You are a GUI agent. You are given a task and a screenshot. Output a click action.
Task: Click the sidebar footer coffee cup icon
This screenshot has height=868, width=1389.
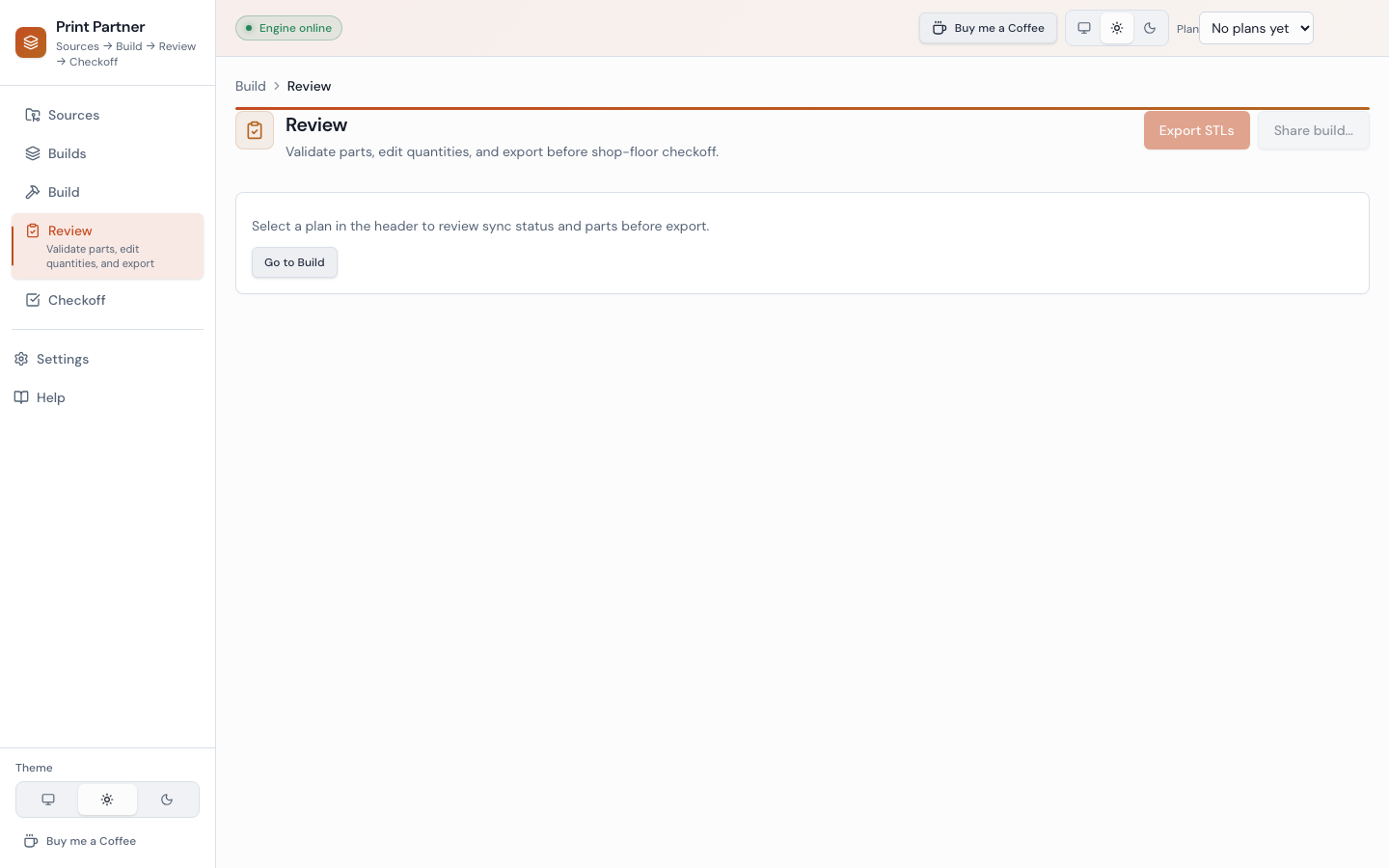(x=31, y=841)
